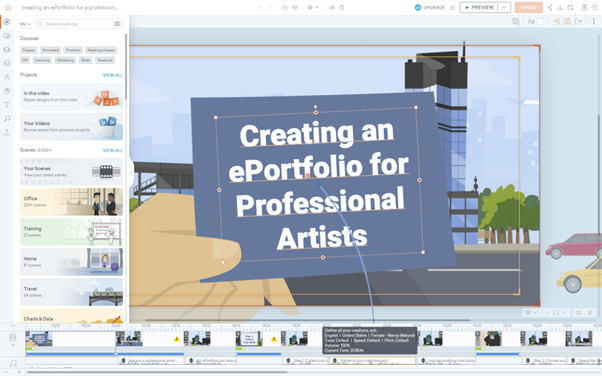Select the first scene thumbnail in timeline
This screenshot has width=602, height=376.
[x=39, y=339]
